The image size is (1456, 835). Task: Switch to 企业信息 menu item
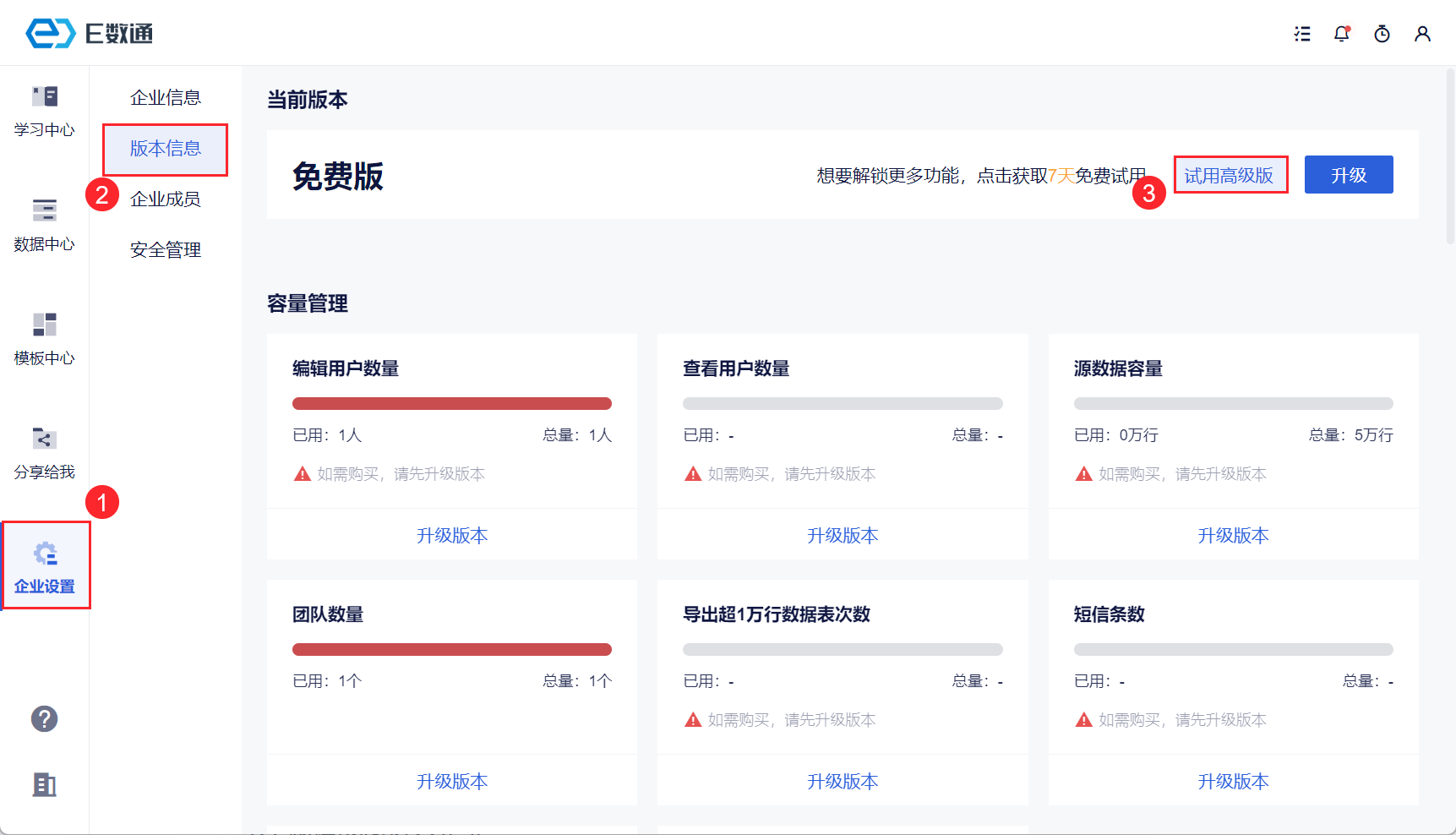coord(166,98)
